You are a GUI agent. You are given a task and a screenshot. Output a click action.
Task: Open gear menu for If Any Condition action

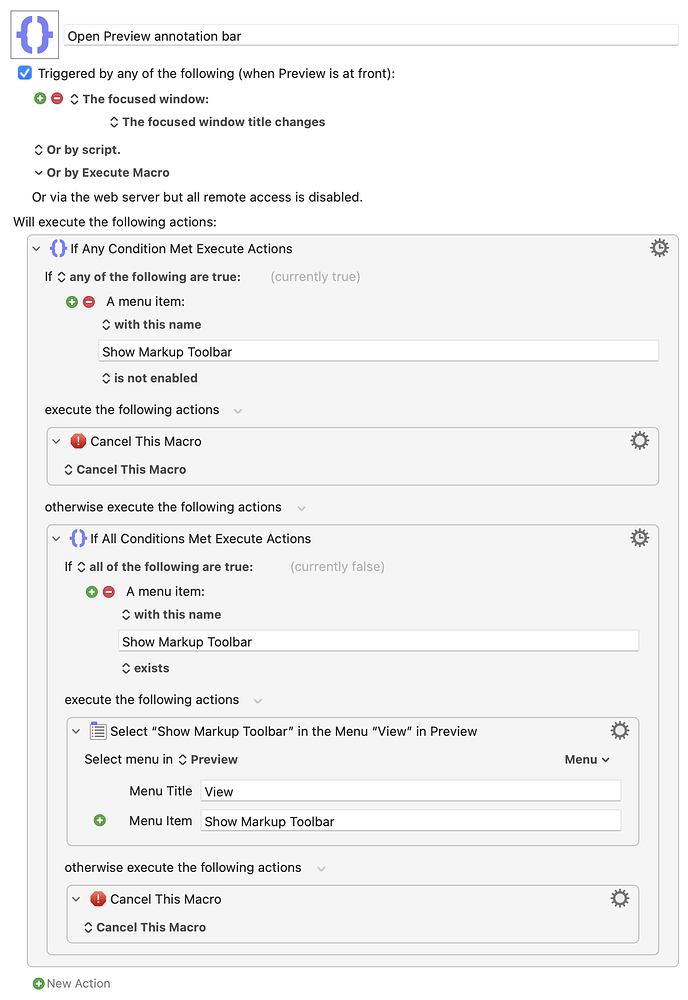pyautogui.click(x=659, y=248)
